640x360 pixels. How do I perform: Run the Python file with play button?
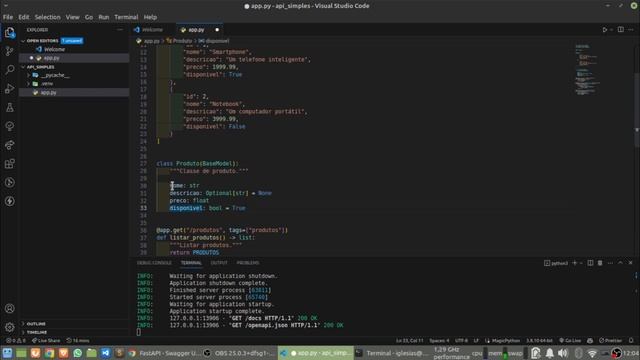pos(604,30)
